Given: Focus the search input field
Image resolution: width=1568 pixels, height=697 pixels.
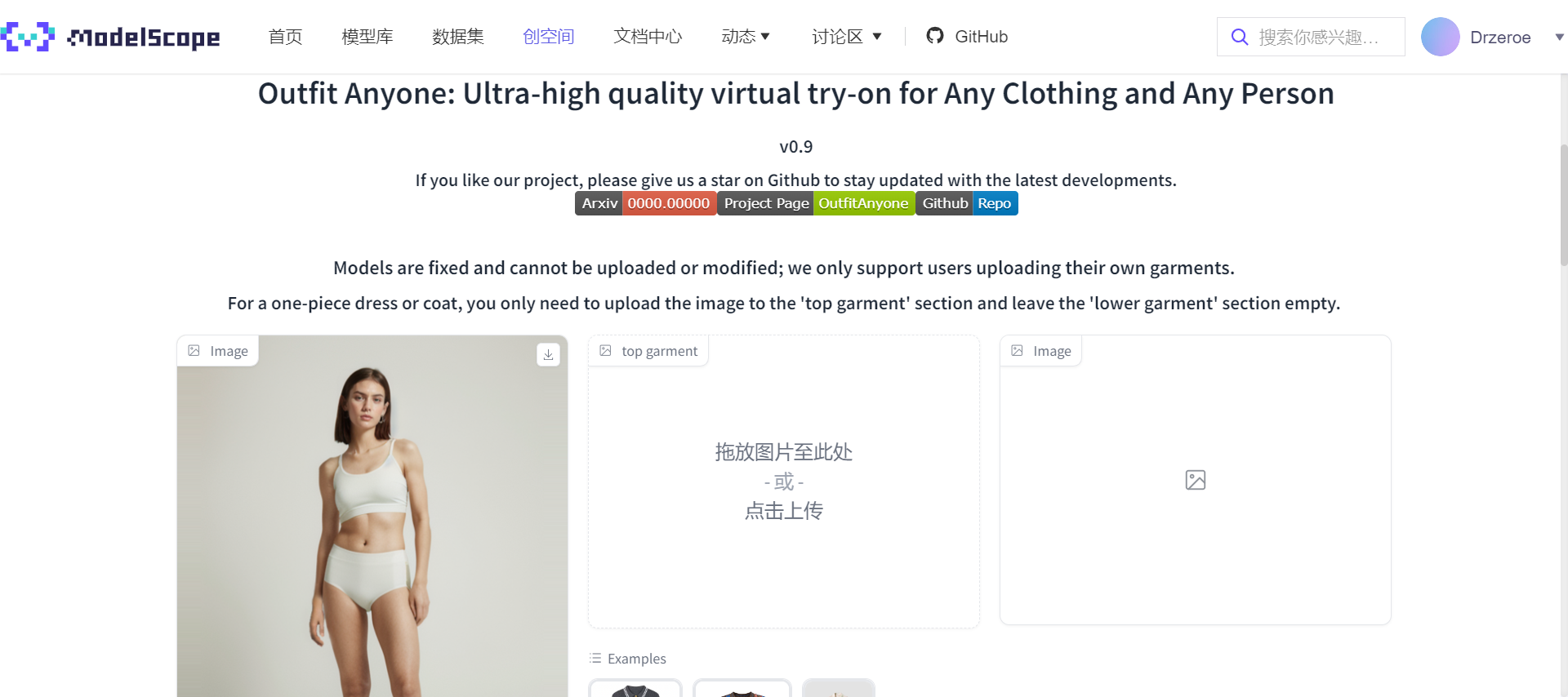Looking at the screenshot, I should click(x=1319, y=37).
